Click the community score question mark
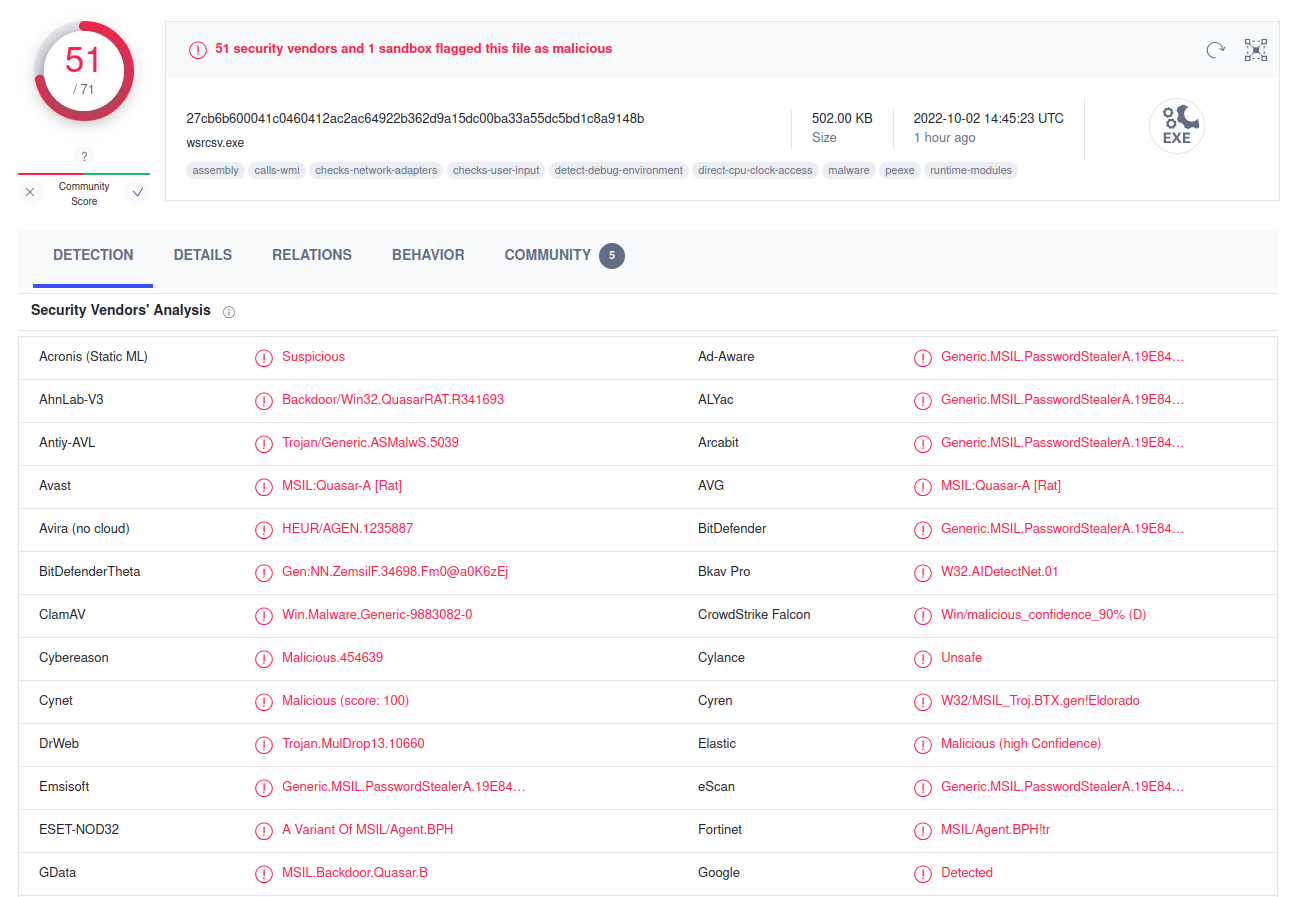This screenshot has height=897, width=1292. click(84, 156)
